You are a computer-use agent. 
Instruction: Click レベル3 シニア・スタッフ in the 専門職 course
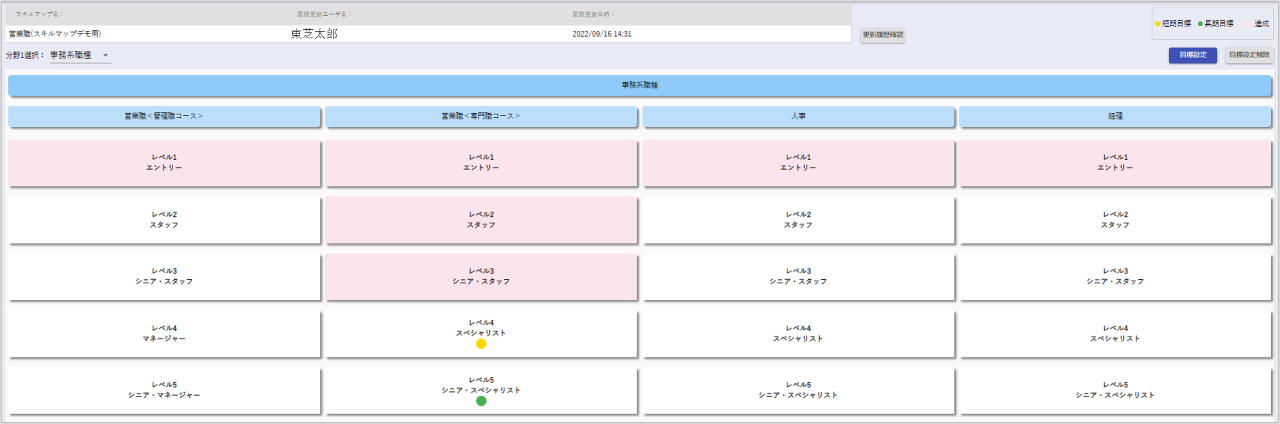pyautogui.click(x=481, y=276)
